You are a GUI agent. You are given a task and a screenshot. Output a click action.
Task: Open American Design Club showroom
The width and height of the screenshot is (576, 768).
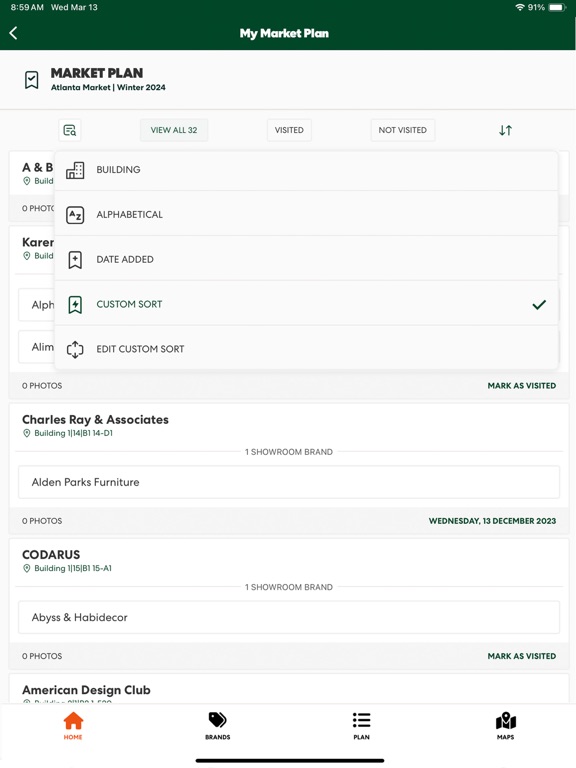[86, 690]
